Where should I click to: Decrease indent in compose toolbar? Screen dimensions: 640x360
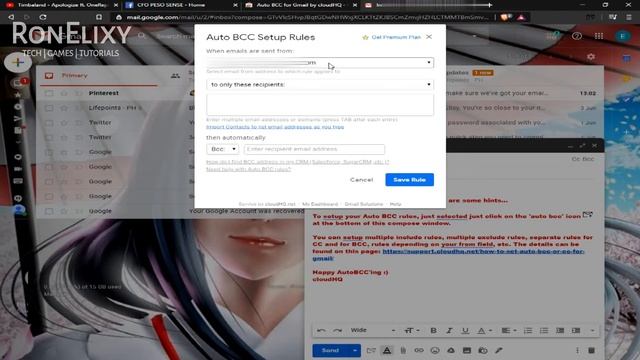[x=560, y=330]
